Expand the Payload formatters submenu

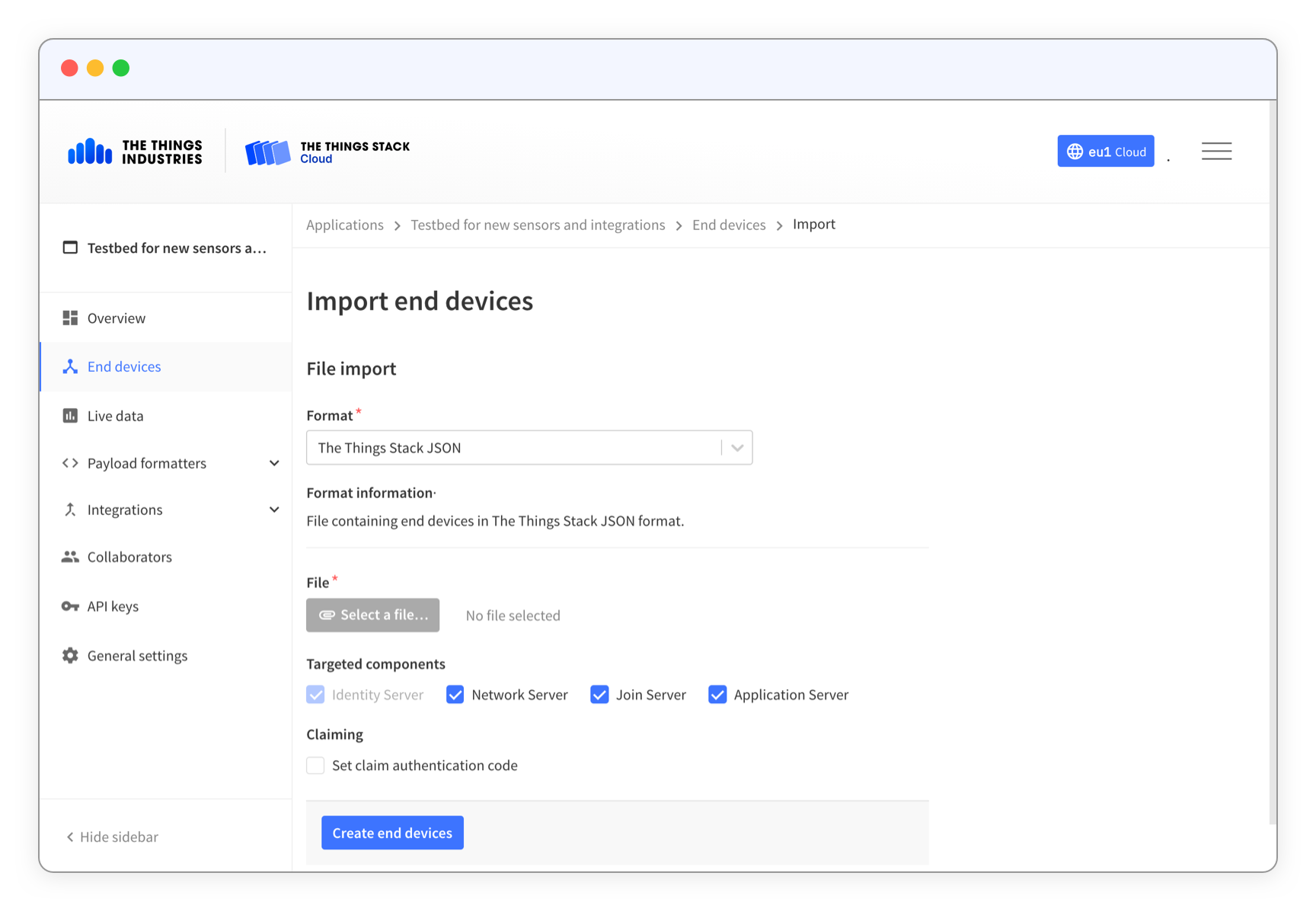[x=274, y=463]
